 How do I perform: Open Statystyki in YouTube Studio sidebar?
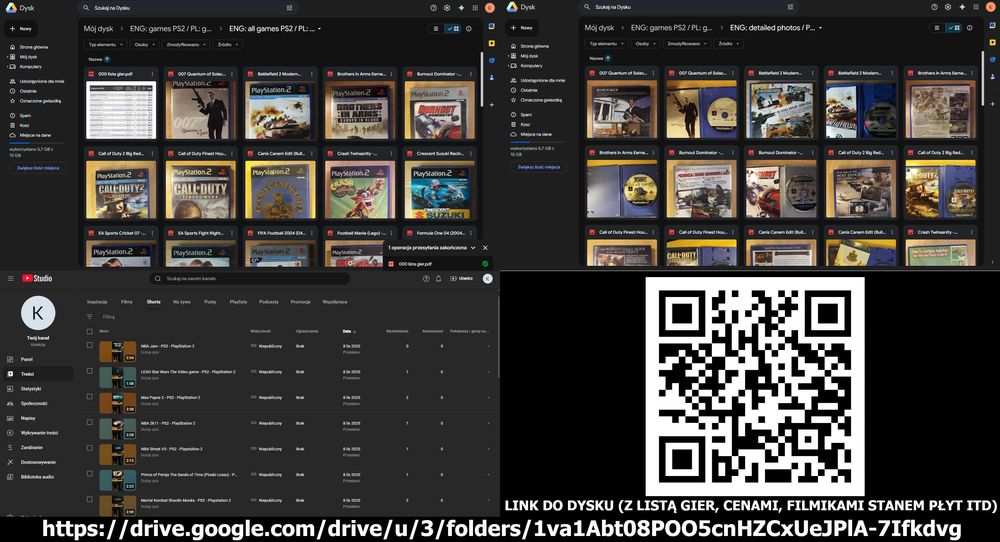coord(37,389)
